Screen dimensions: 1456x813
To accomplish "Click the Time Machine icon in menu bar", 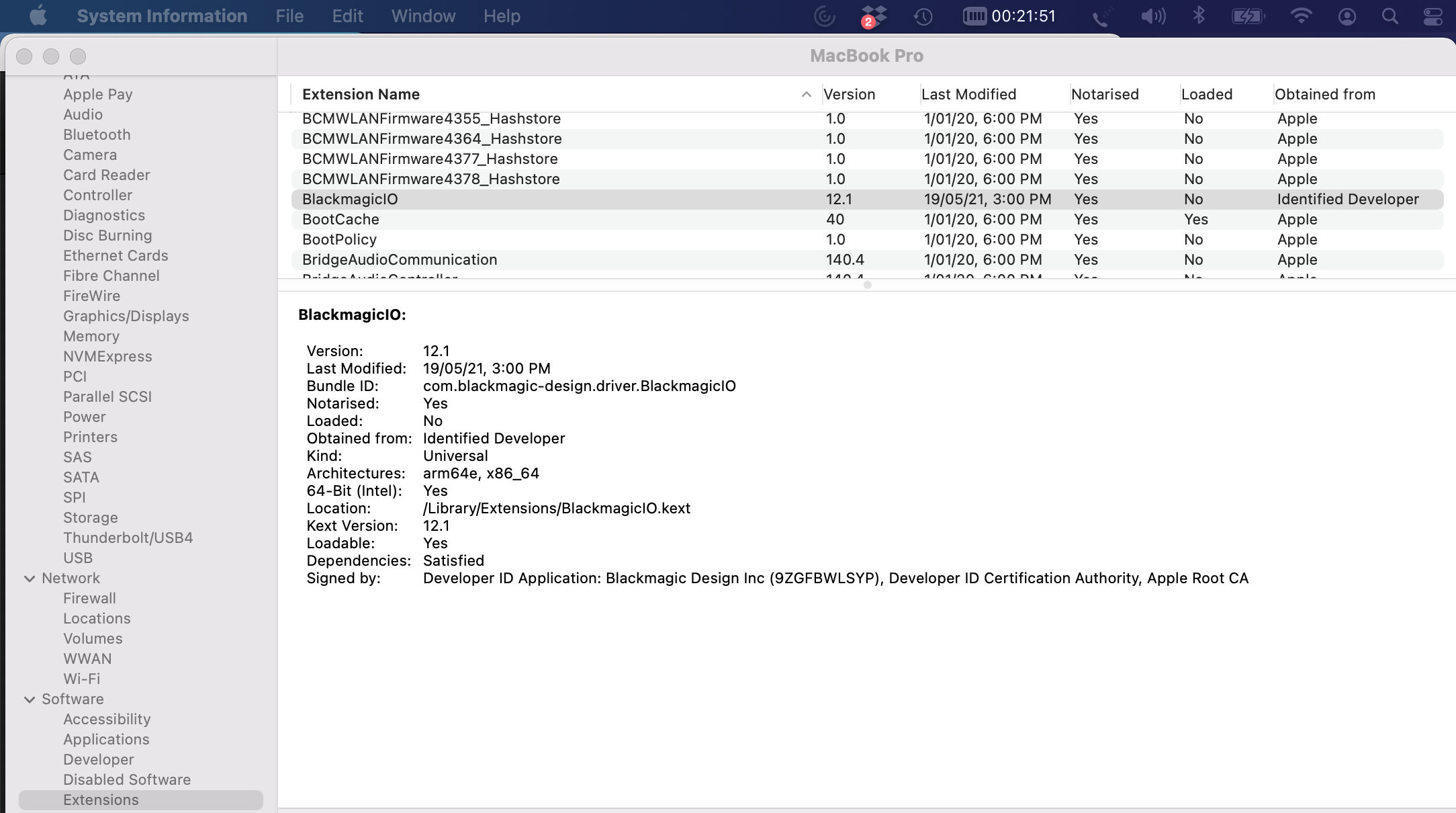I will (x=920, y=16).
